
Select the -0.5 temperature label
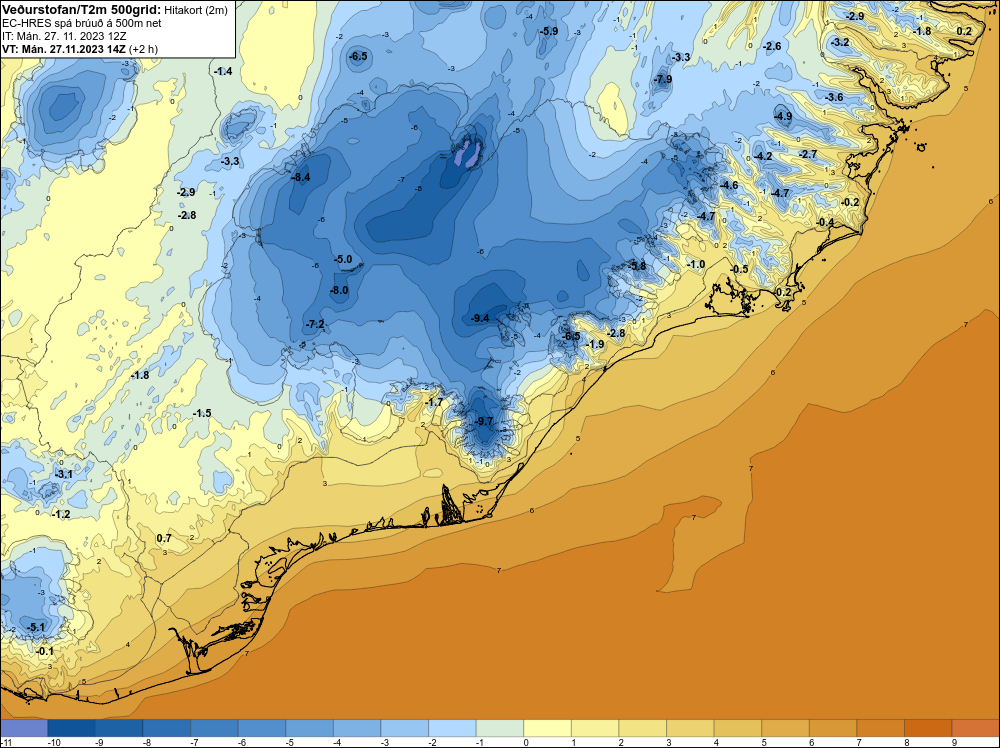(739, 270)
